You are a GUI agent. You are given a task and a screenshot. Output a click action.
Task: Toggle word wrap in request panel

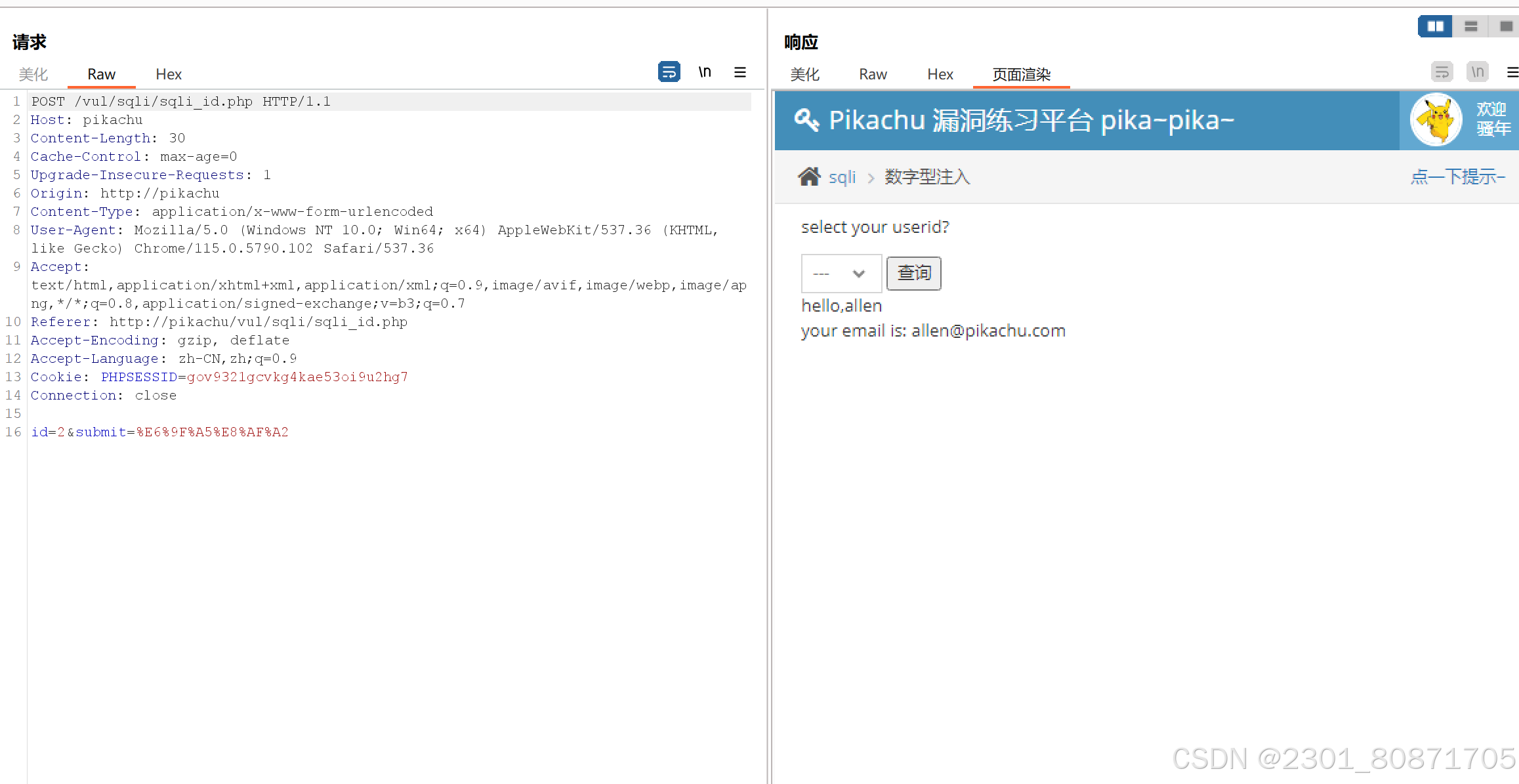pos(669,72)
